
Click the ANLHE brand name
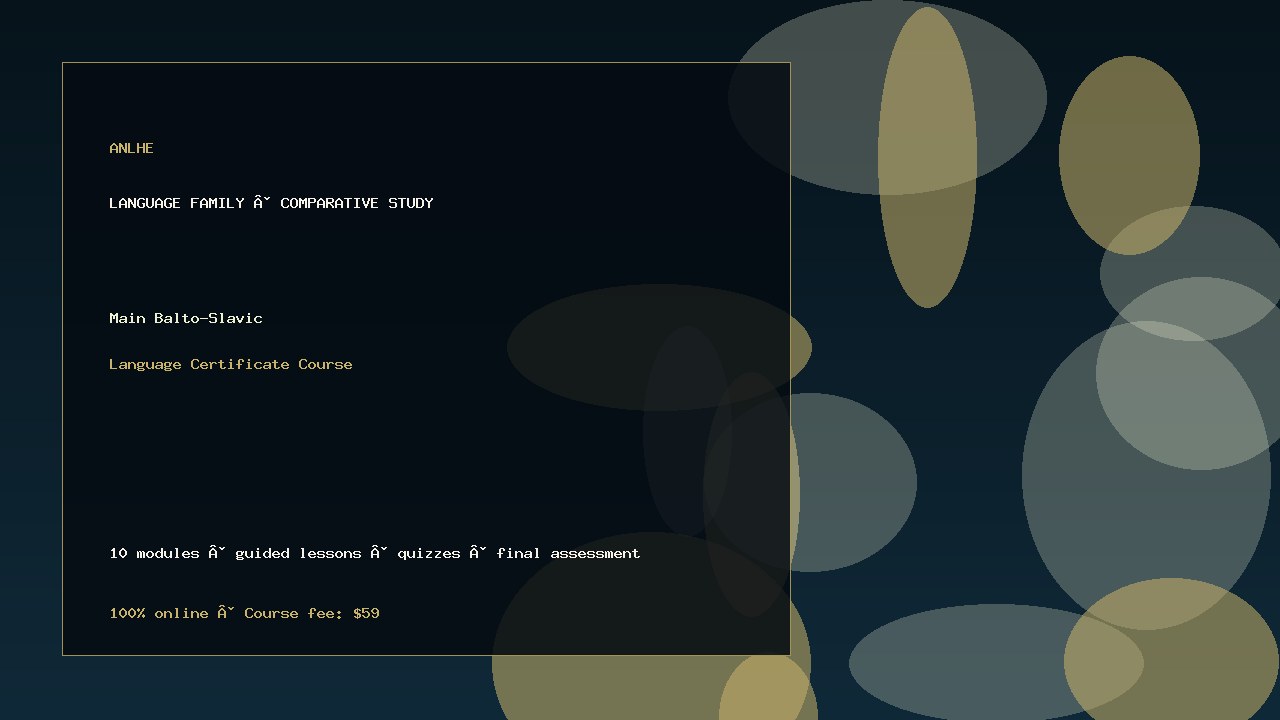click(x=131, y=148)
